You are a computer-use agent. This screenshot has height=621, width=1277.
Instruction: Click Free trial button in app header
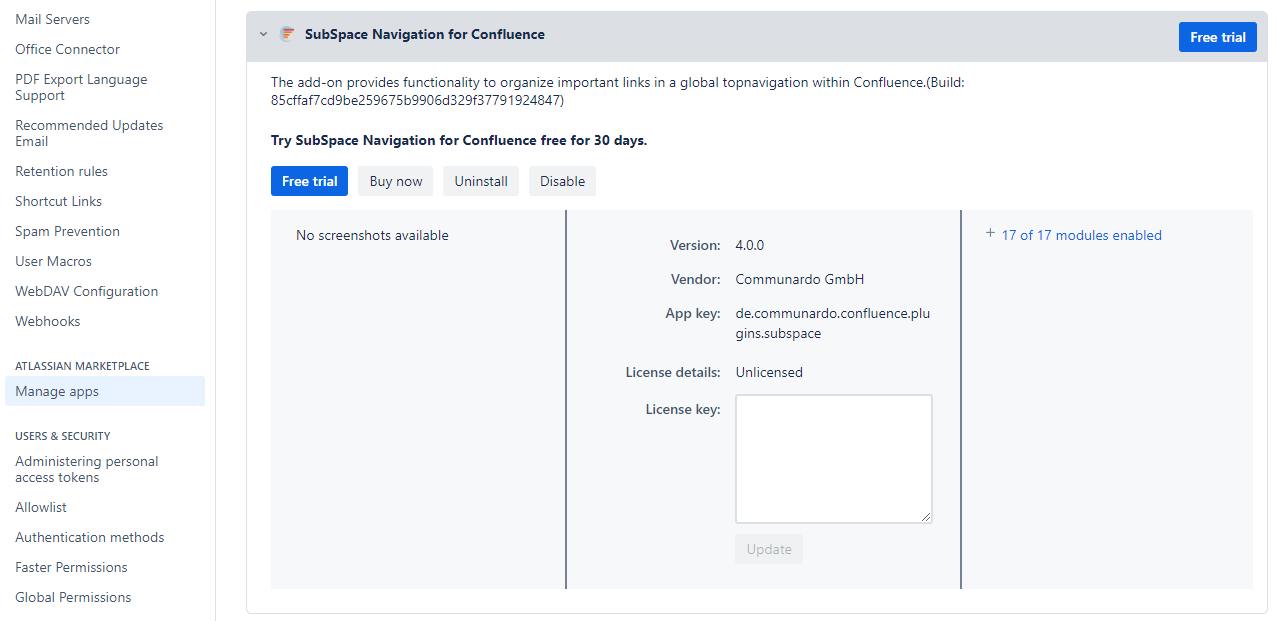[x=1217, y=37]
